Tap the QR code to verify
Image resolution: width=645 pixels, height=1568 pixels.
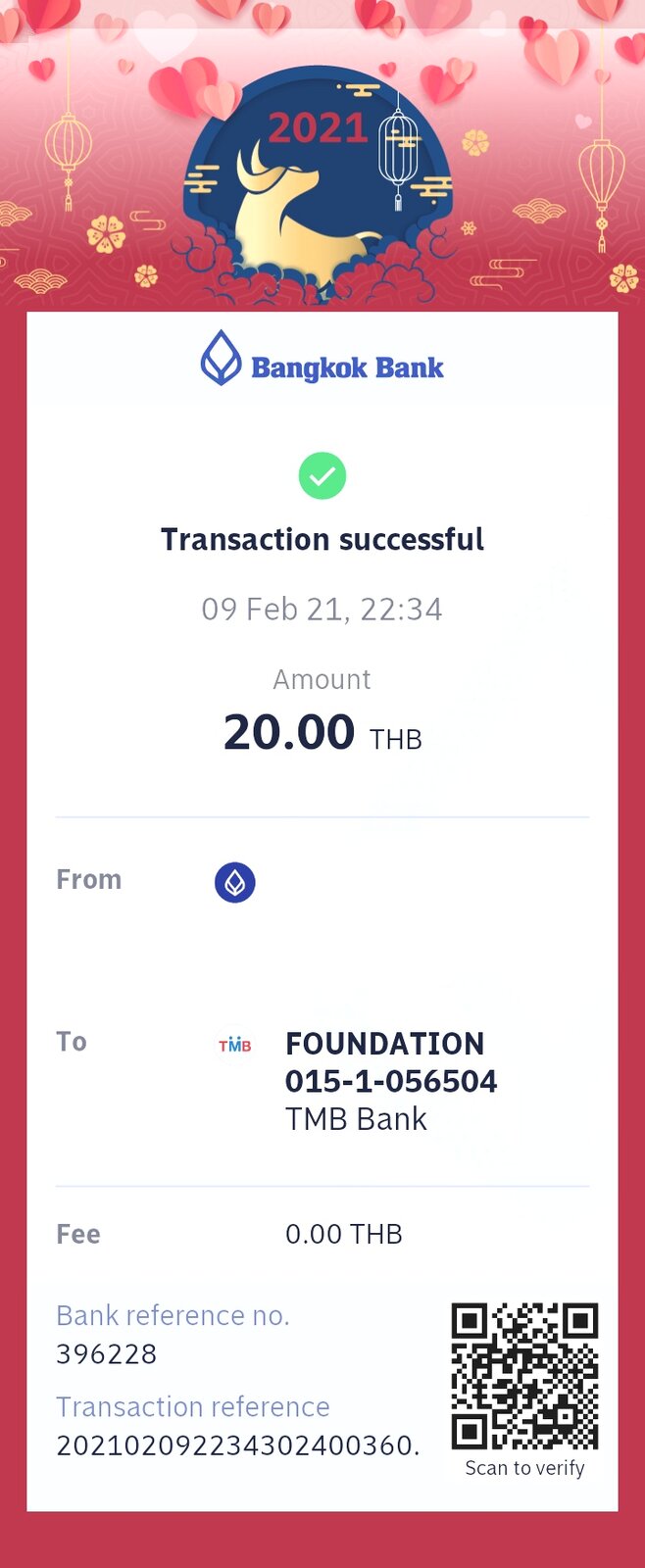524,1375
